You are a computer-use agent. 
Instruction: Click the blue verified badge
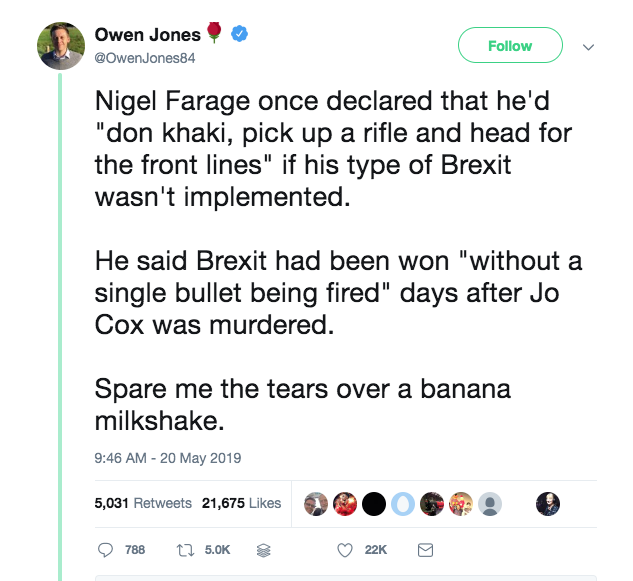point(239,34)
